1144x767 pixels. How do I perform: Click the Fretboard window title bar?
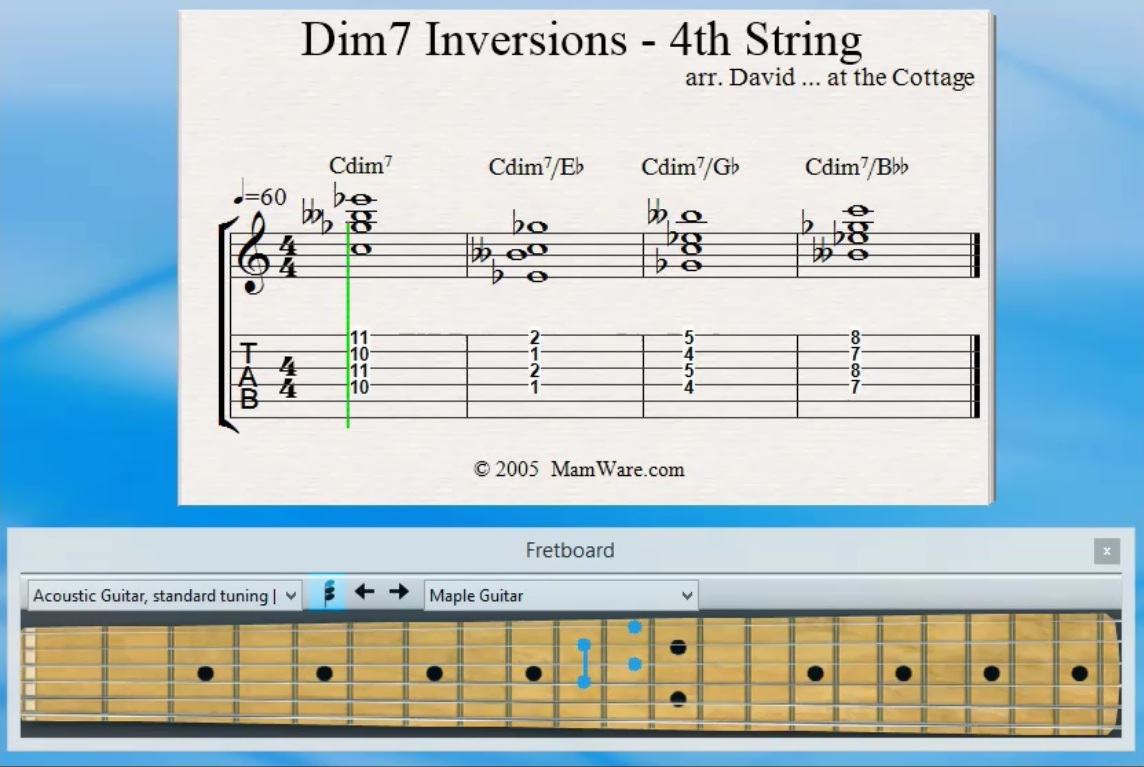(x=570, y=549)
